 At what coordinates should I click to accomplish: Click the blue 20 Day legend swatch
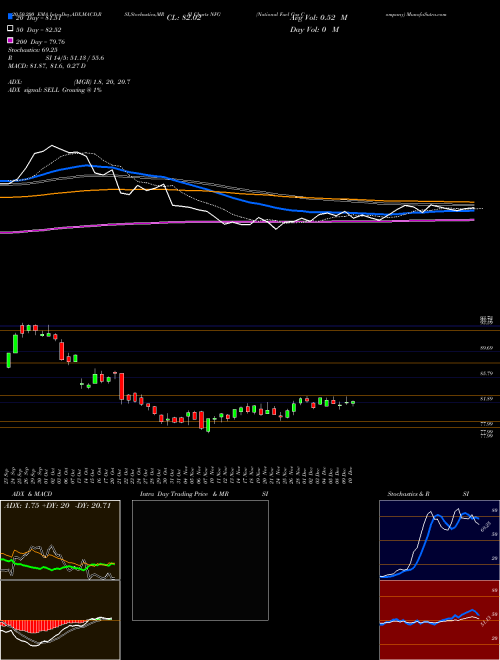pyautogui.click(x=10, y=16)
